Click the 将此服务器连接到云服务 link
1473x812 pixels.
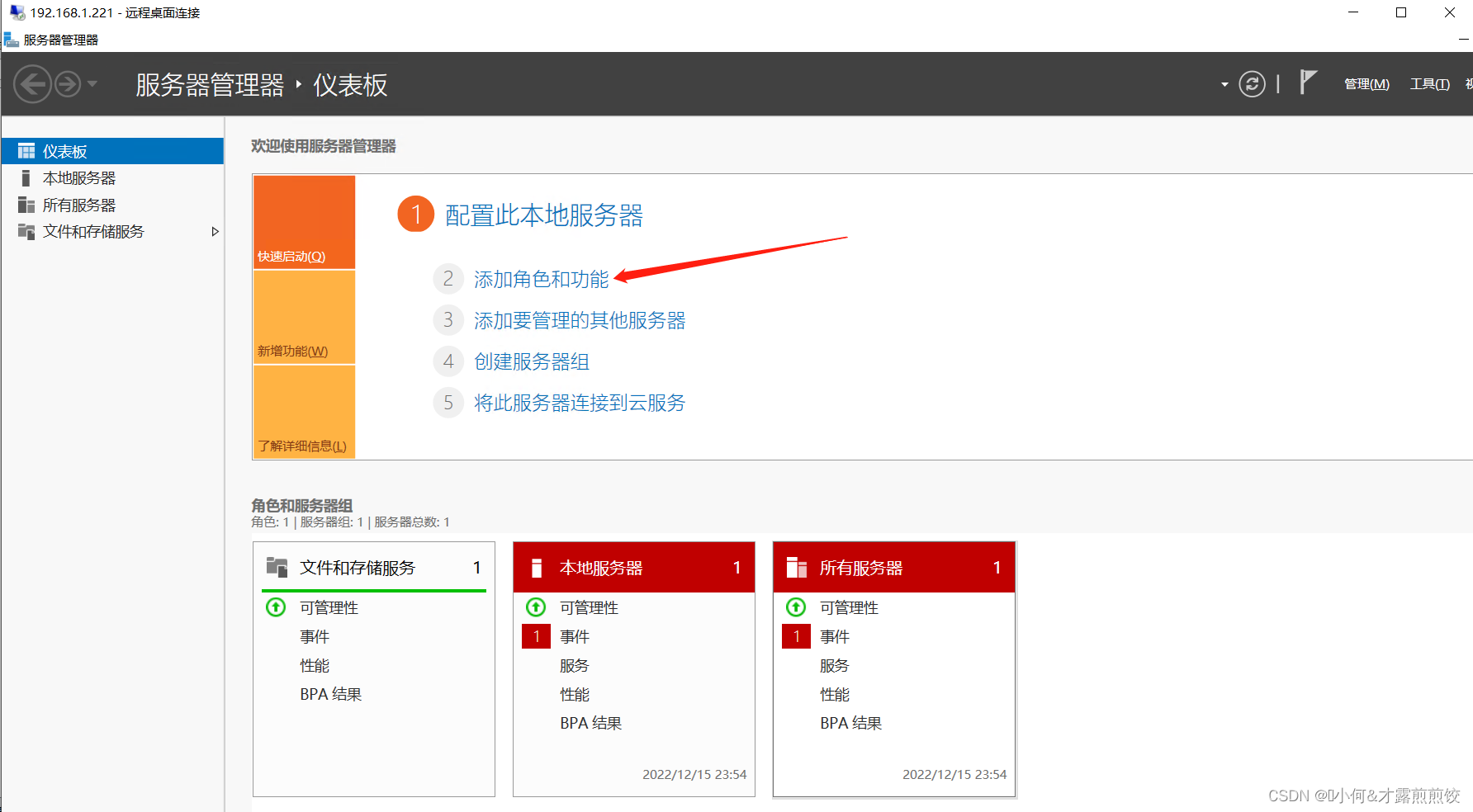[x=580, y=403]
